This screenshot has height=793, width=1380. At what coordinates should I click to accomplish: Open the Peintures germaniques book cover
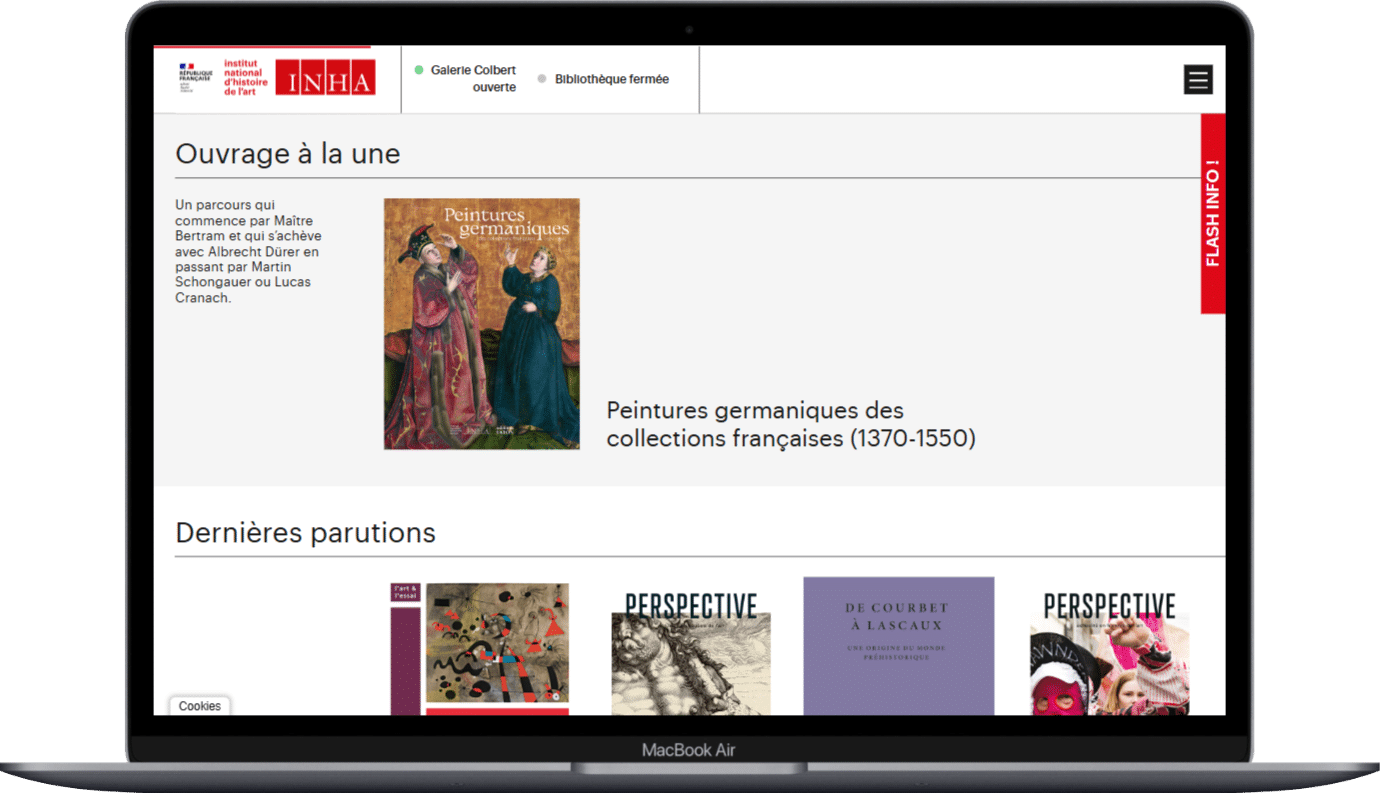[482, 323]
